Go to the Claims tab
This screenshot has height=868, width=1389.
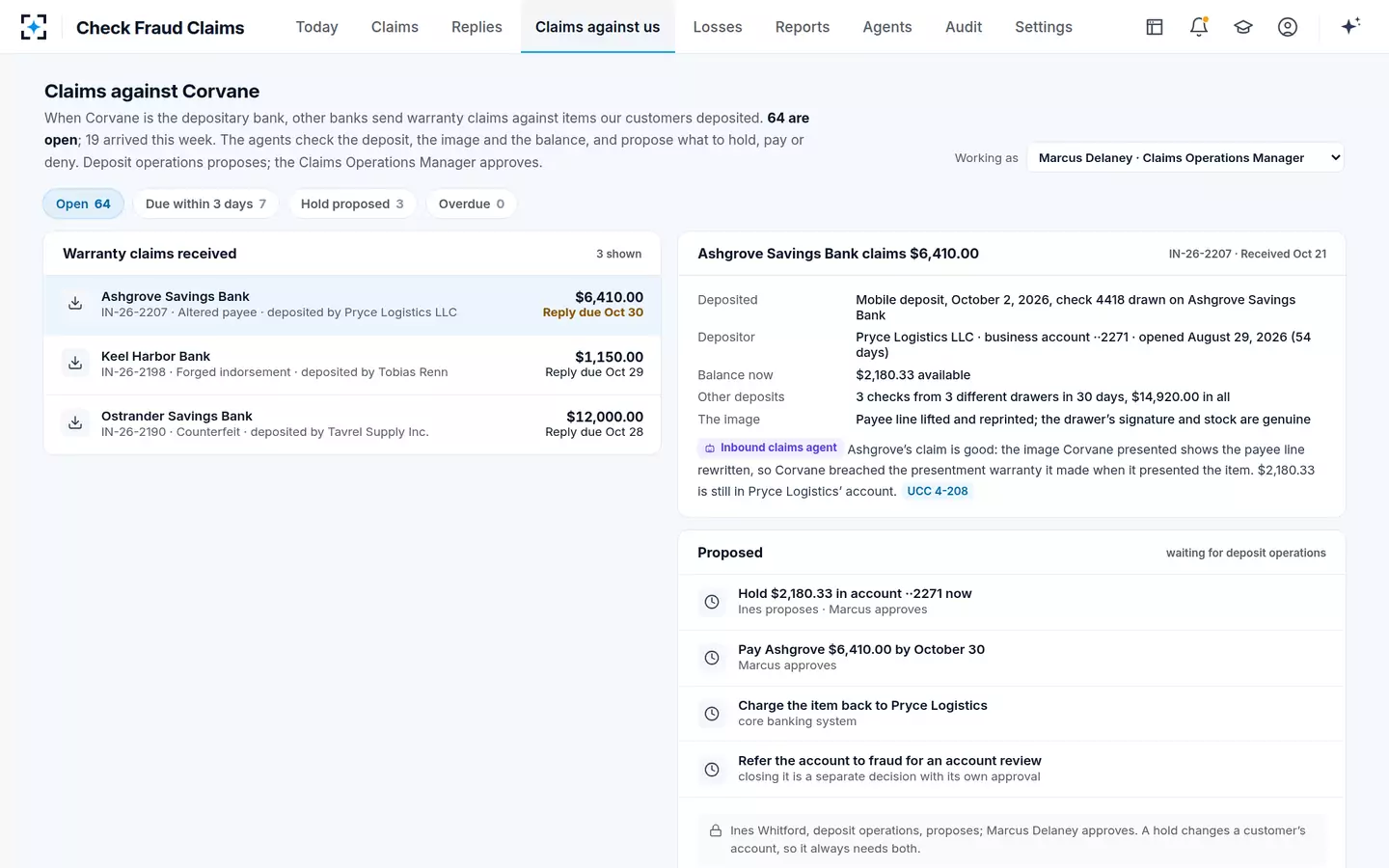point(395,27)
